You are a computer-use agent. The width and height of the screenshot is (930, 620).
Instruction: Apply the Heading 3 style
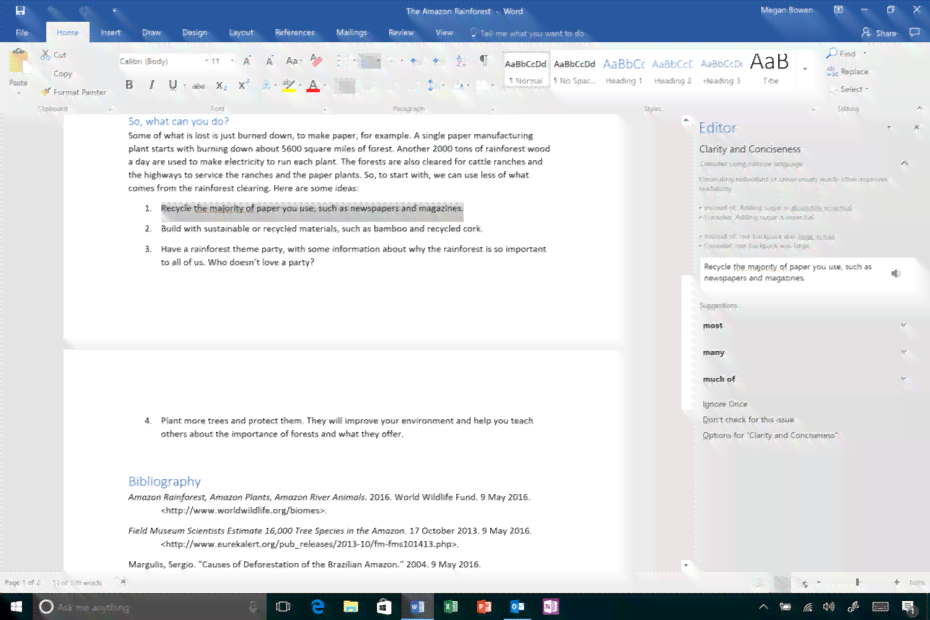click(721, 71)
